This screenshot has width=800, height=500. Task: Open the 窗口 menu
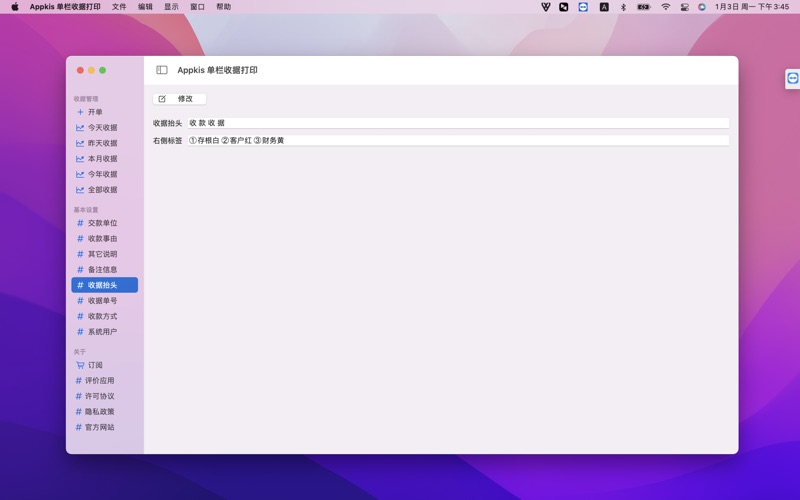click(197, 7)
